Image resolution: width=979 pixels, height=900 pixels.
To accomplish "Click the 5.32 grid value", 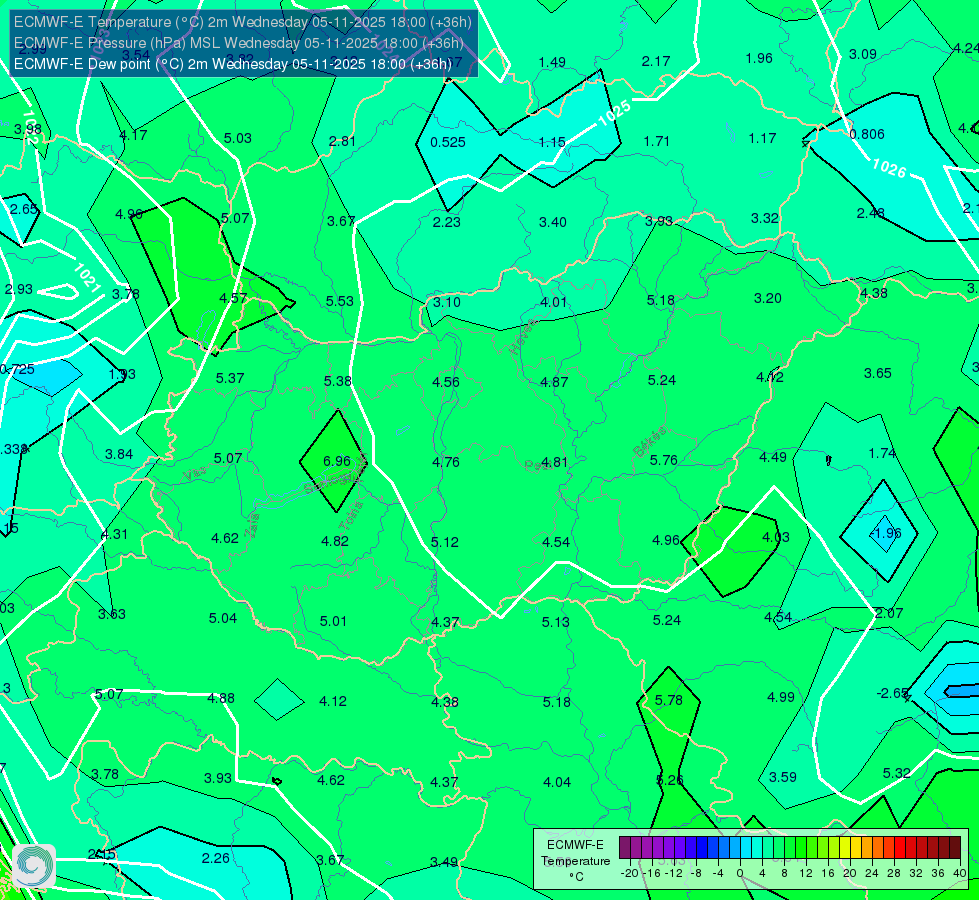I will click(896, 773).
